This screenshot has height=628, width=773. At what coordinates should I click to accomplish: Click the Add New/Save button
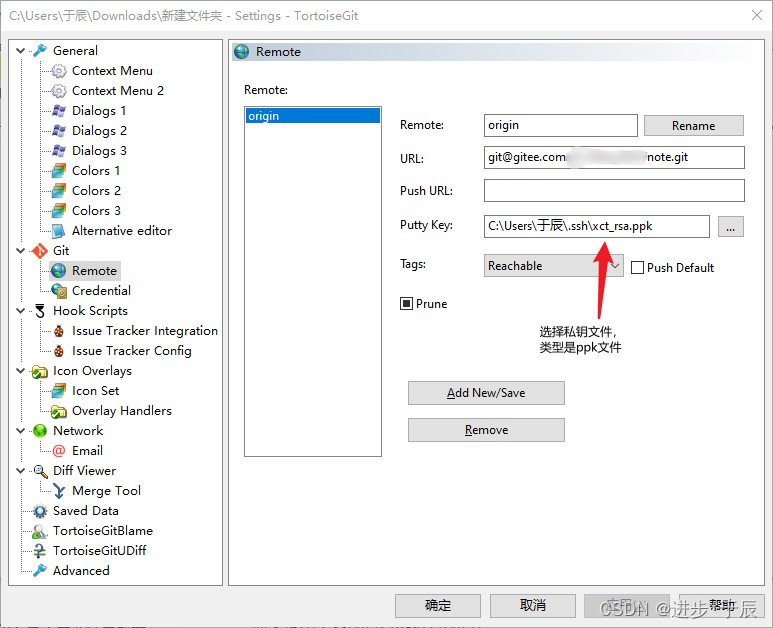point(486,393)
